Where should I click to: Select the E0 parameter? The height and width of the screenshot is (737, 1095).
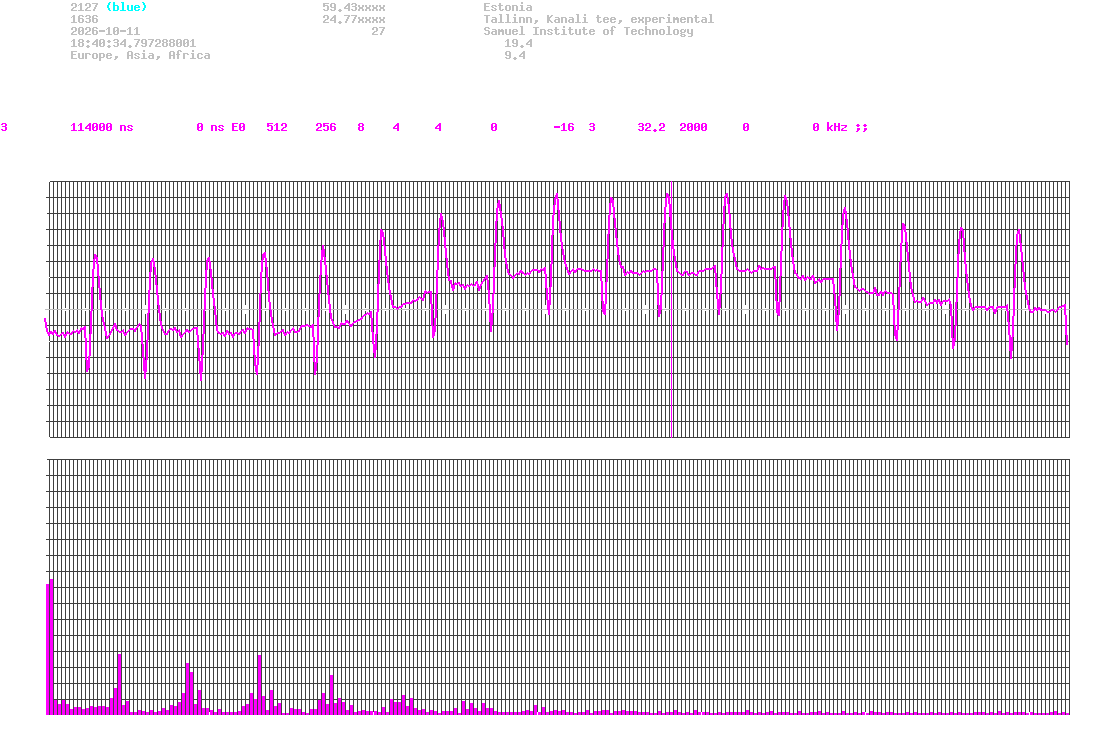(x=238, y=127)
